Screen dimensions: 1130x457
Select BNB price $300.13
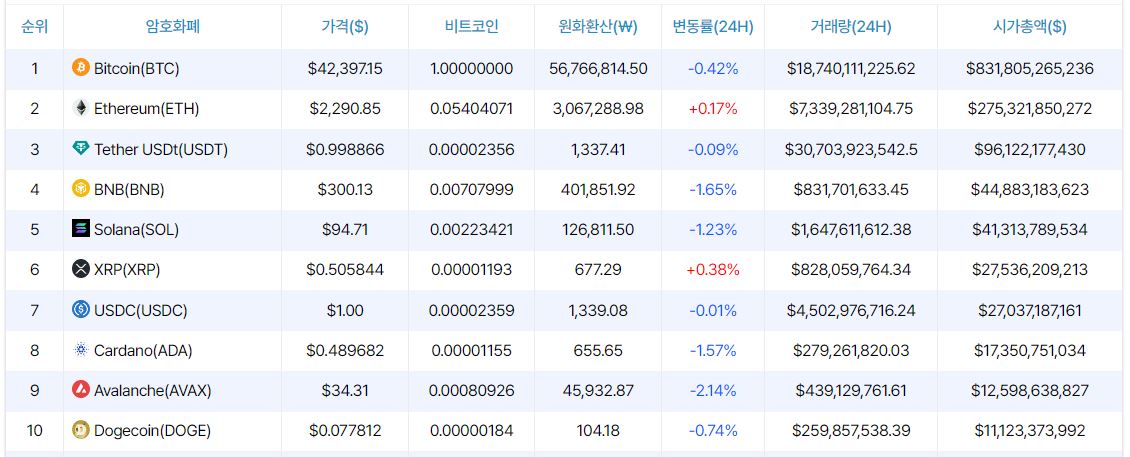tap(345, 190)
